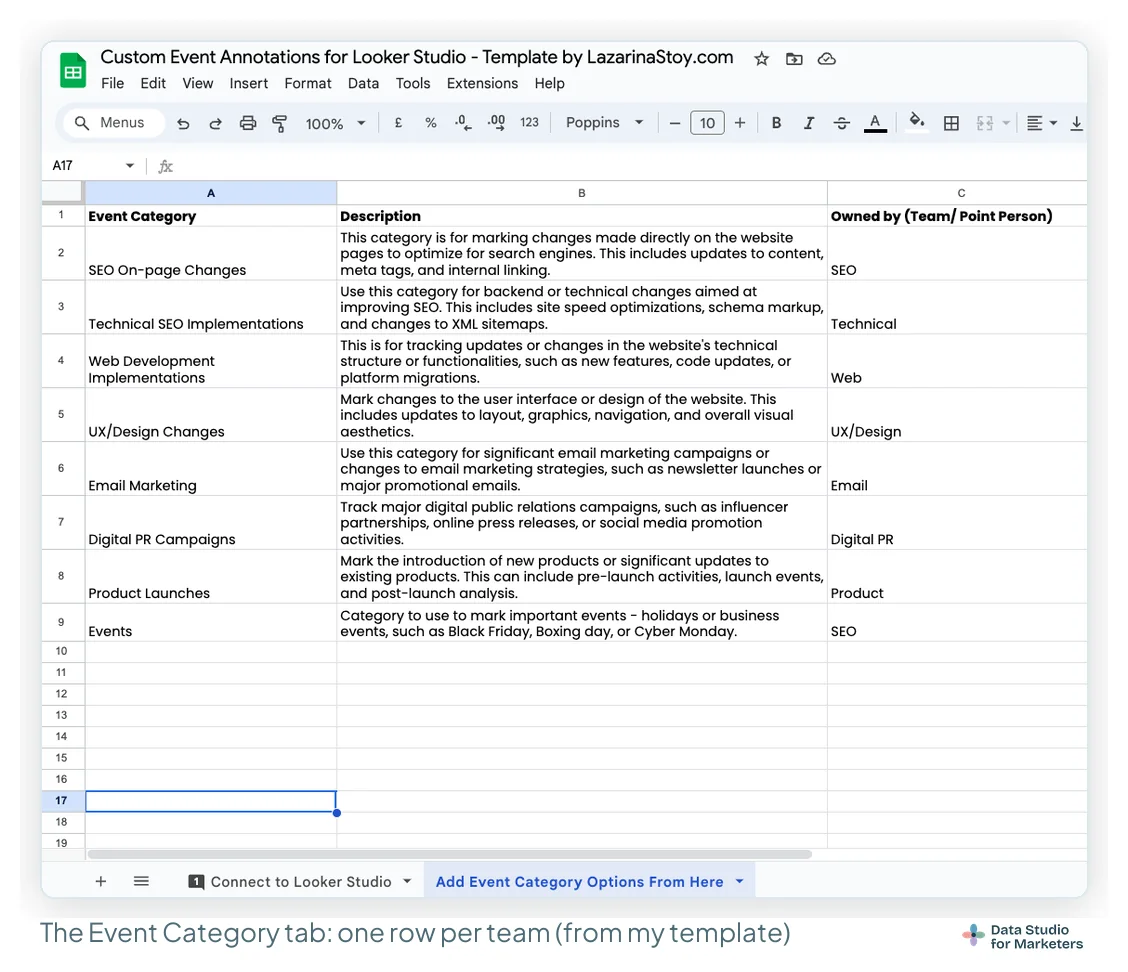Decrease decimal places
The height and width of the screenshot is (972, 1128).
[463, 123]
